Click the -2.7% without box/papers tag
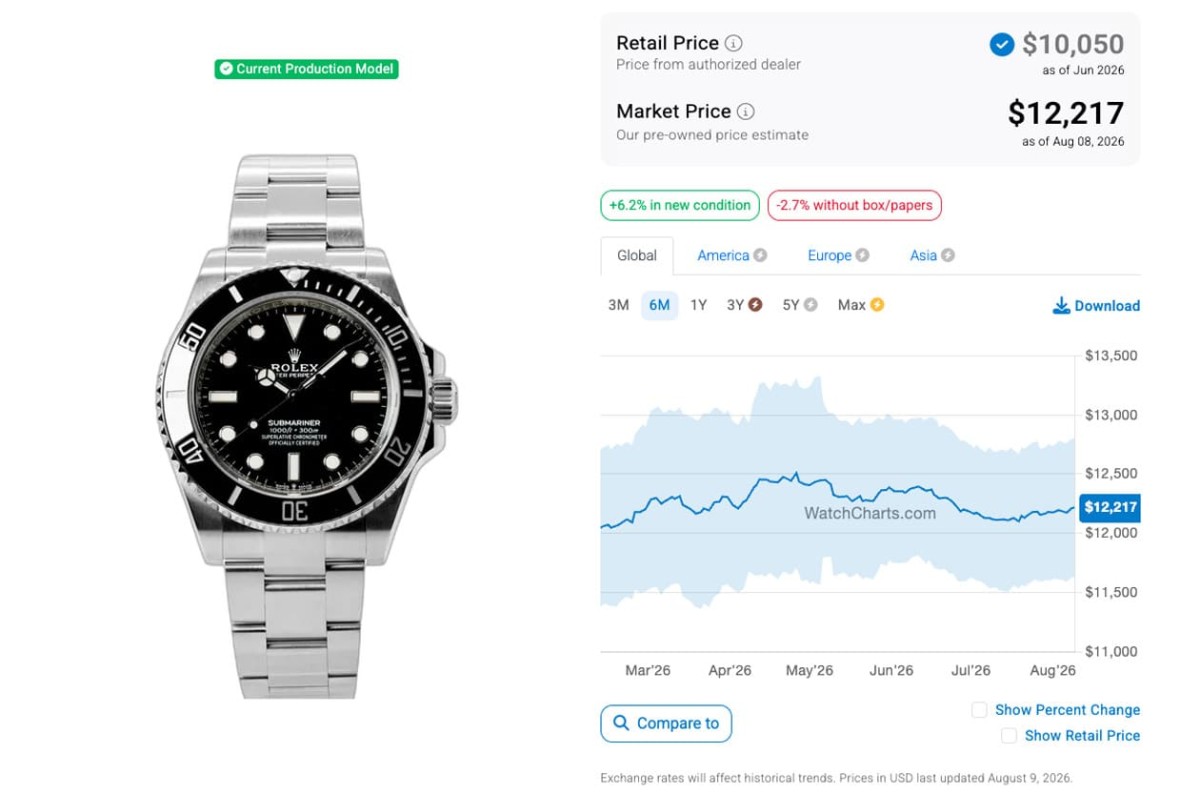 point(854,205)
